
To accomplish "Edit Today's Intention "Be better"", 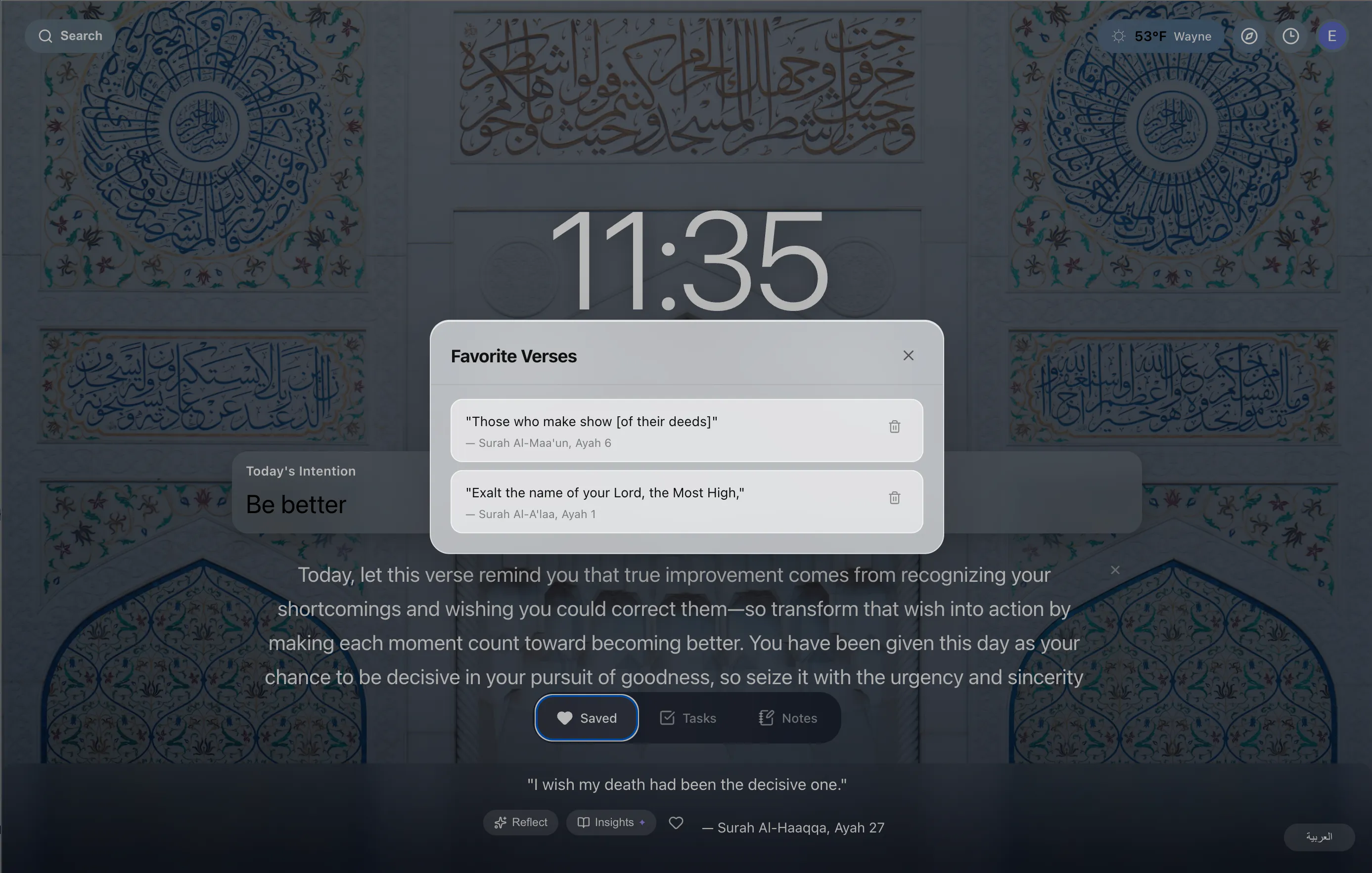I will coord(296,505).
